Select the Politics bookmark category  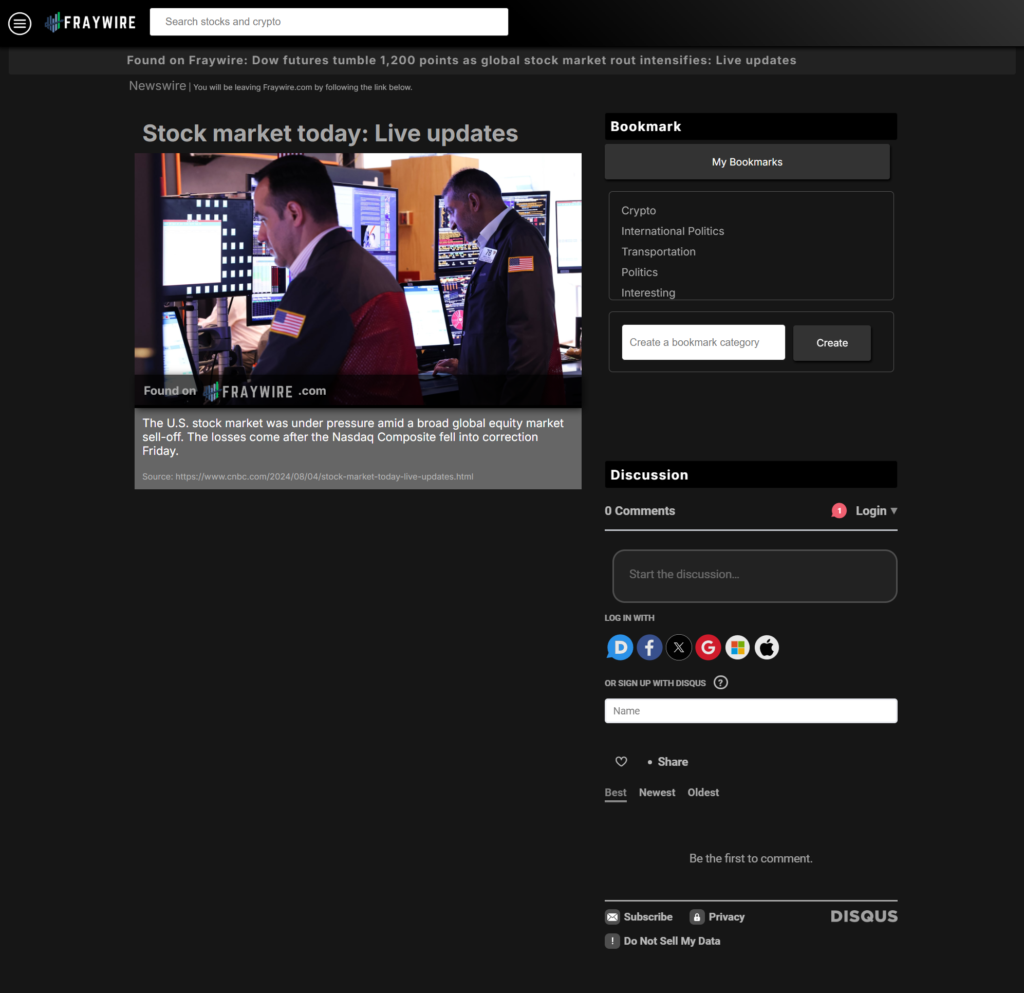click(639, 272)
